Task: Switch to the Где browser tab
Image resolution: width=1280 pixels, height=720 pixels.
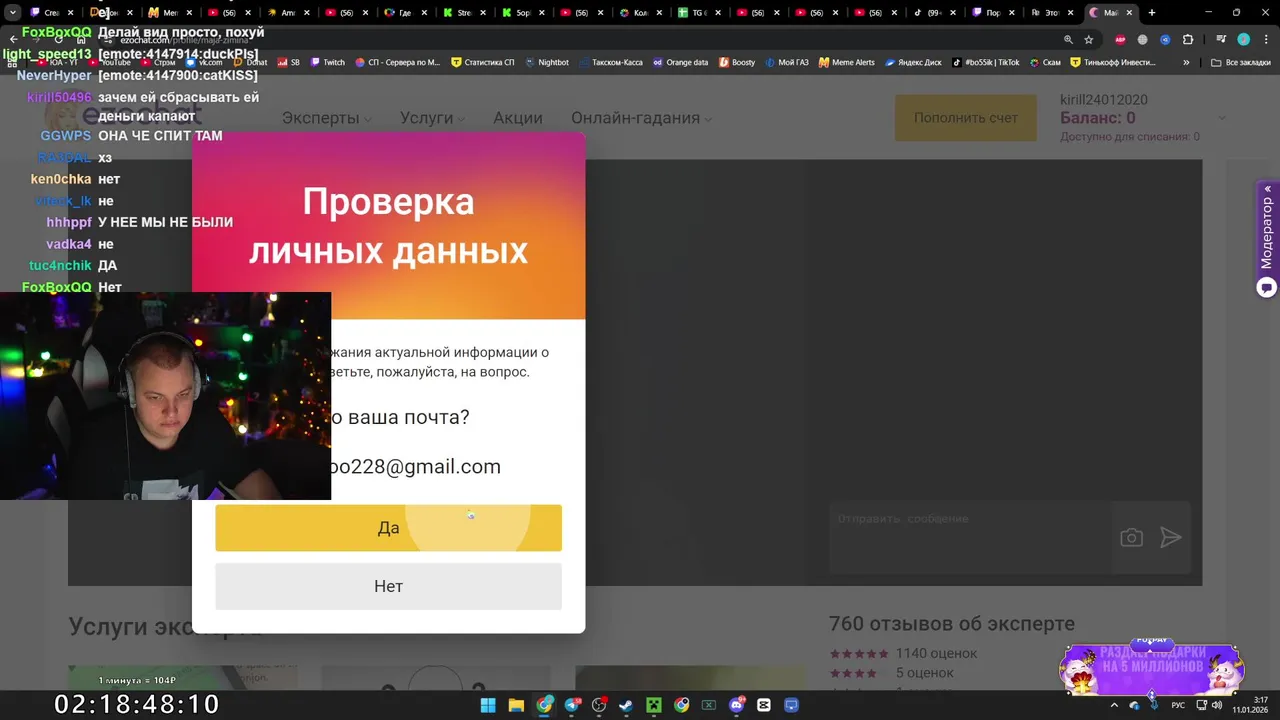Action: point(404,13)
